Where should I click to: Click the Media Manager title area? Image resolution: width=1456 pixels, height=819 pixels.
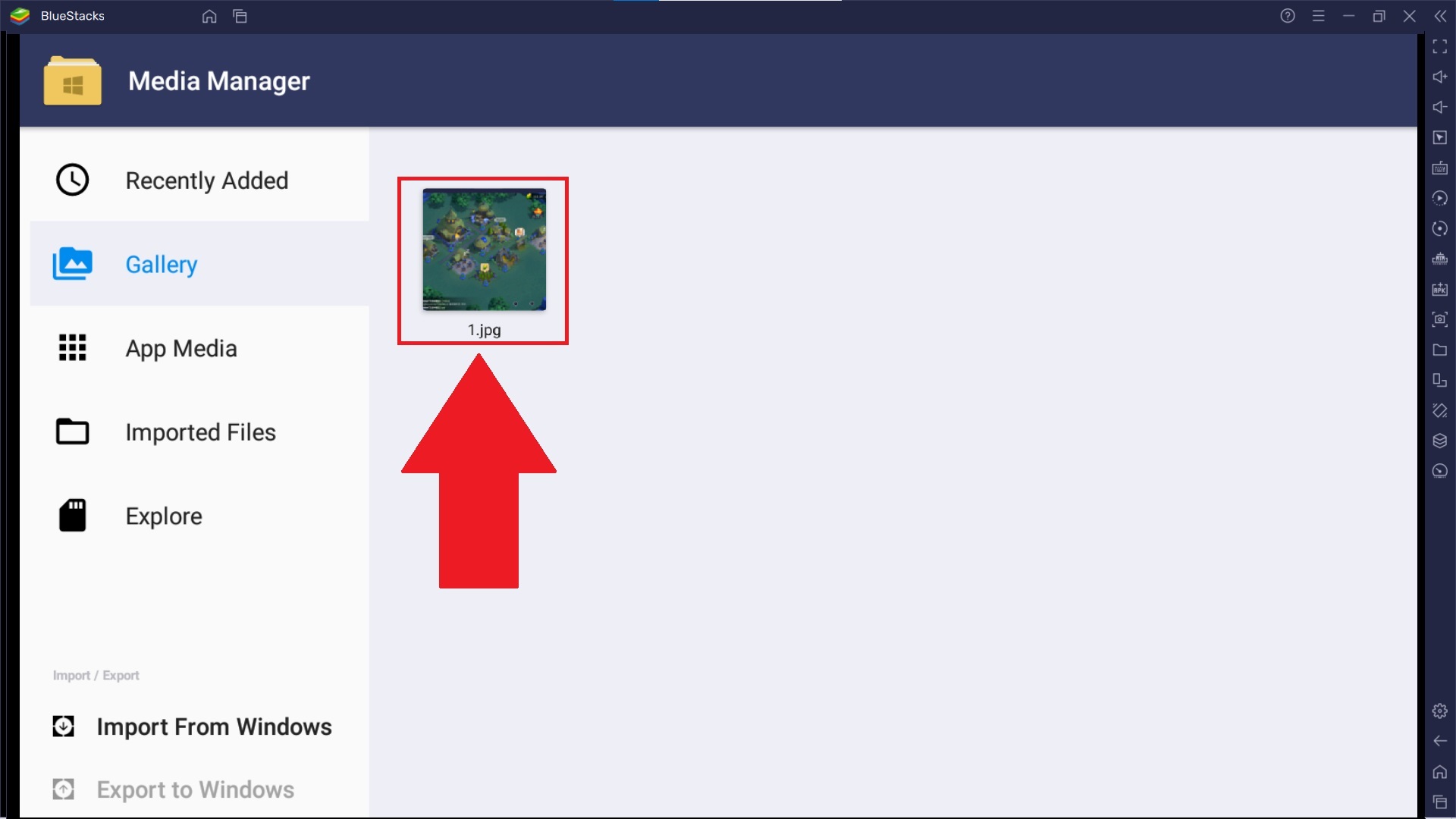[x=218, y=80]
